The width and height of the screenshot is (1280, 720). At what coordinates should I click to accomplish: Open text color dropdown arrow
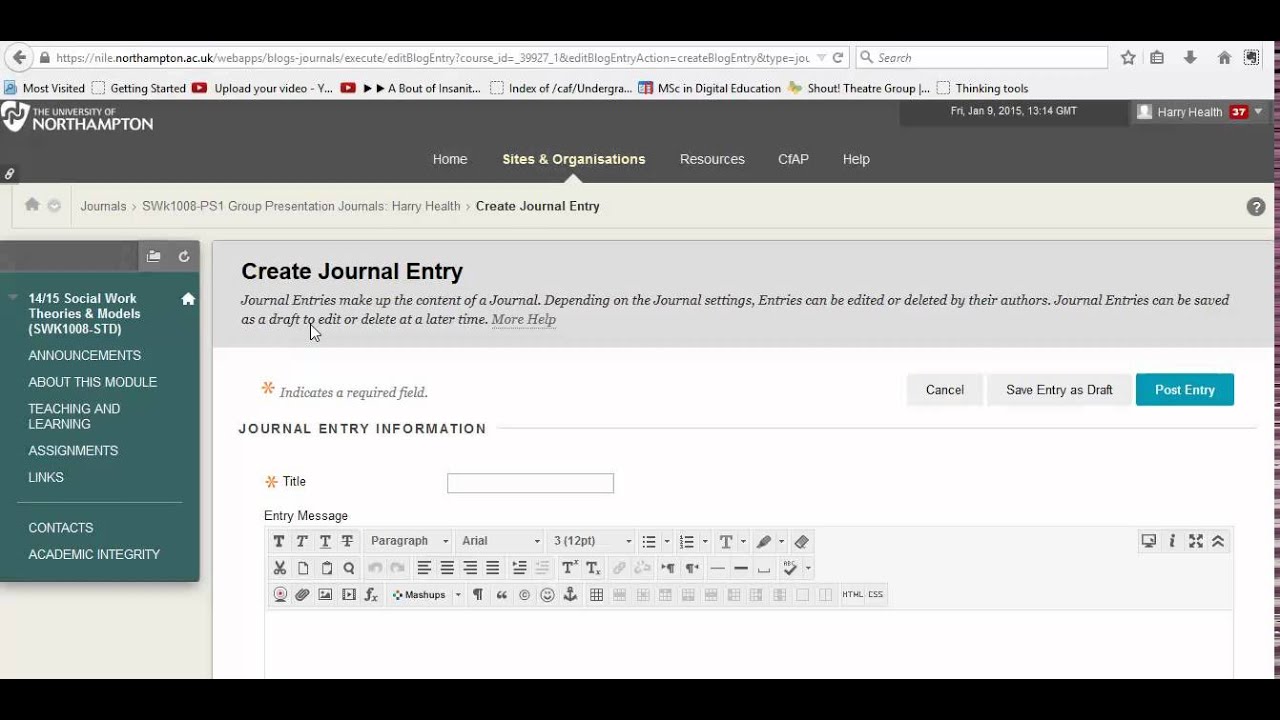[743, 541]
